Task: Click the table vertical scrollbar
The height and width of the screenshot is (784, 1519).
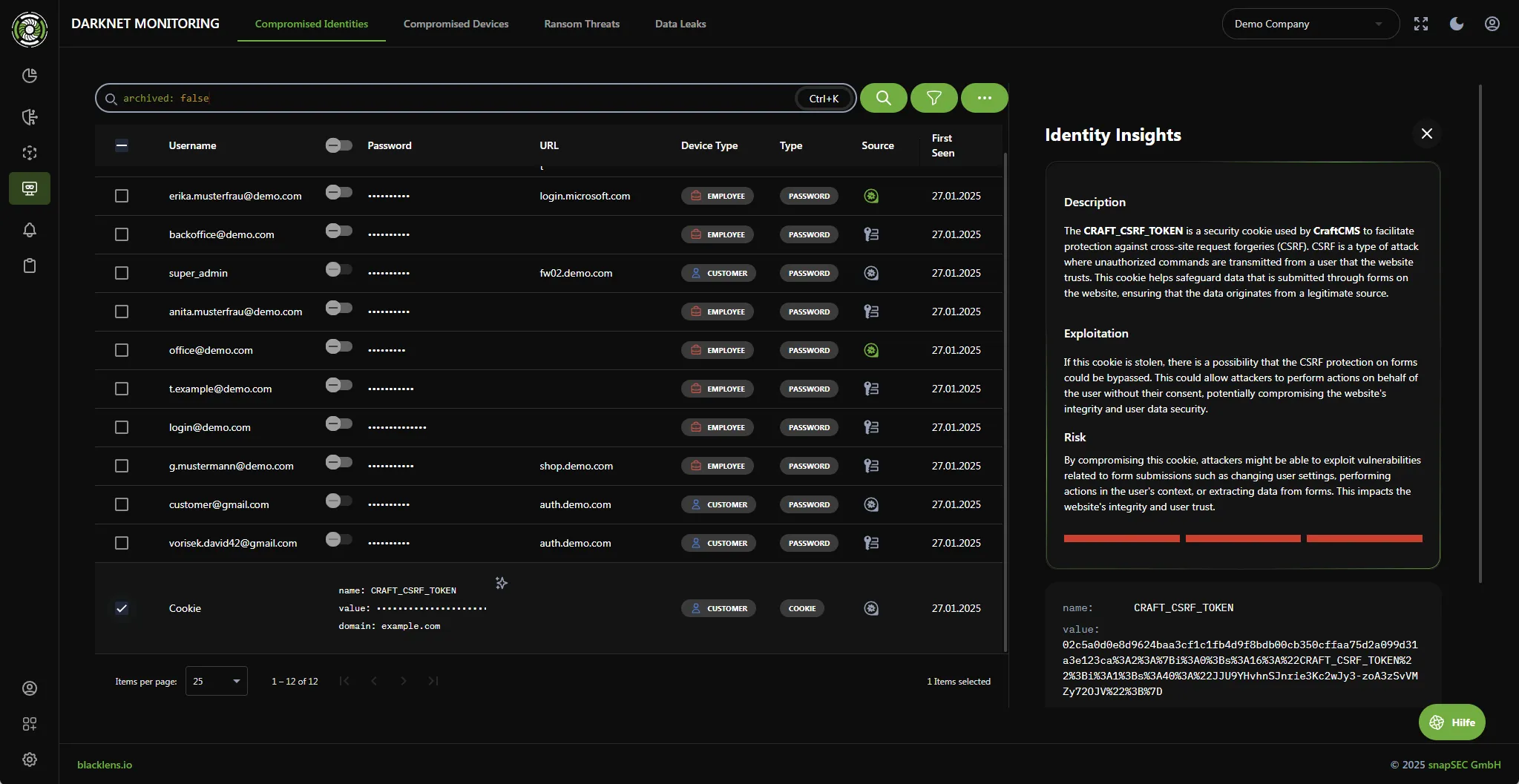Action: coord(1005,402)
